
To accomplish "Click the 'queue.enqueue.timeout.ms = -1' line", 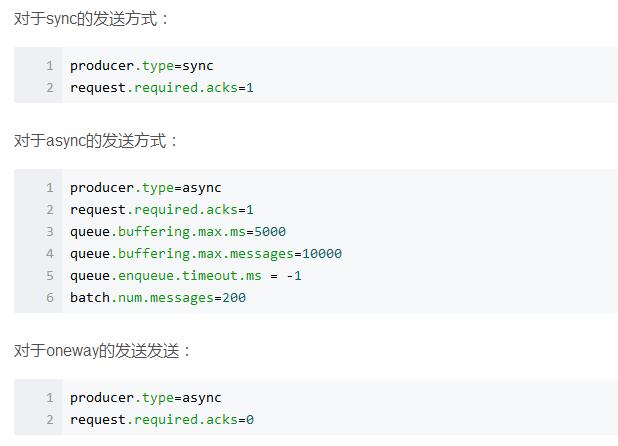I will click(186, 276).
